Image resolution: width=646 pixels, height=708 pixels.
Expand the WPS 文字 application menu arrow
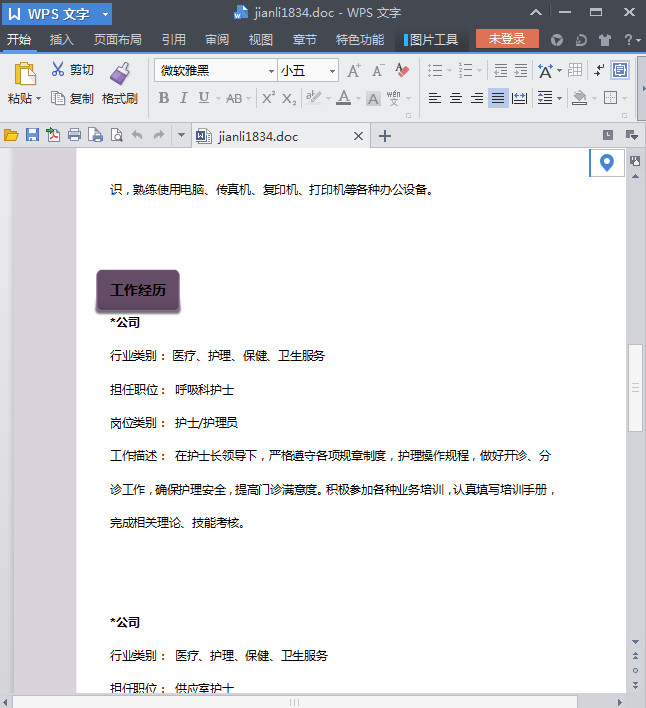coord(105,14)
